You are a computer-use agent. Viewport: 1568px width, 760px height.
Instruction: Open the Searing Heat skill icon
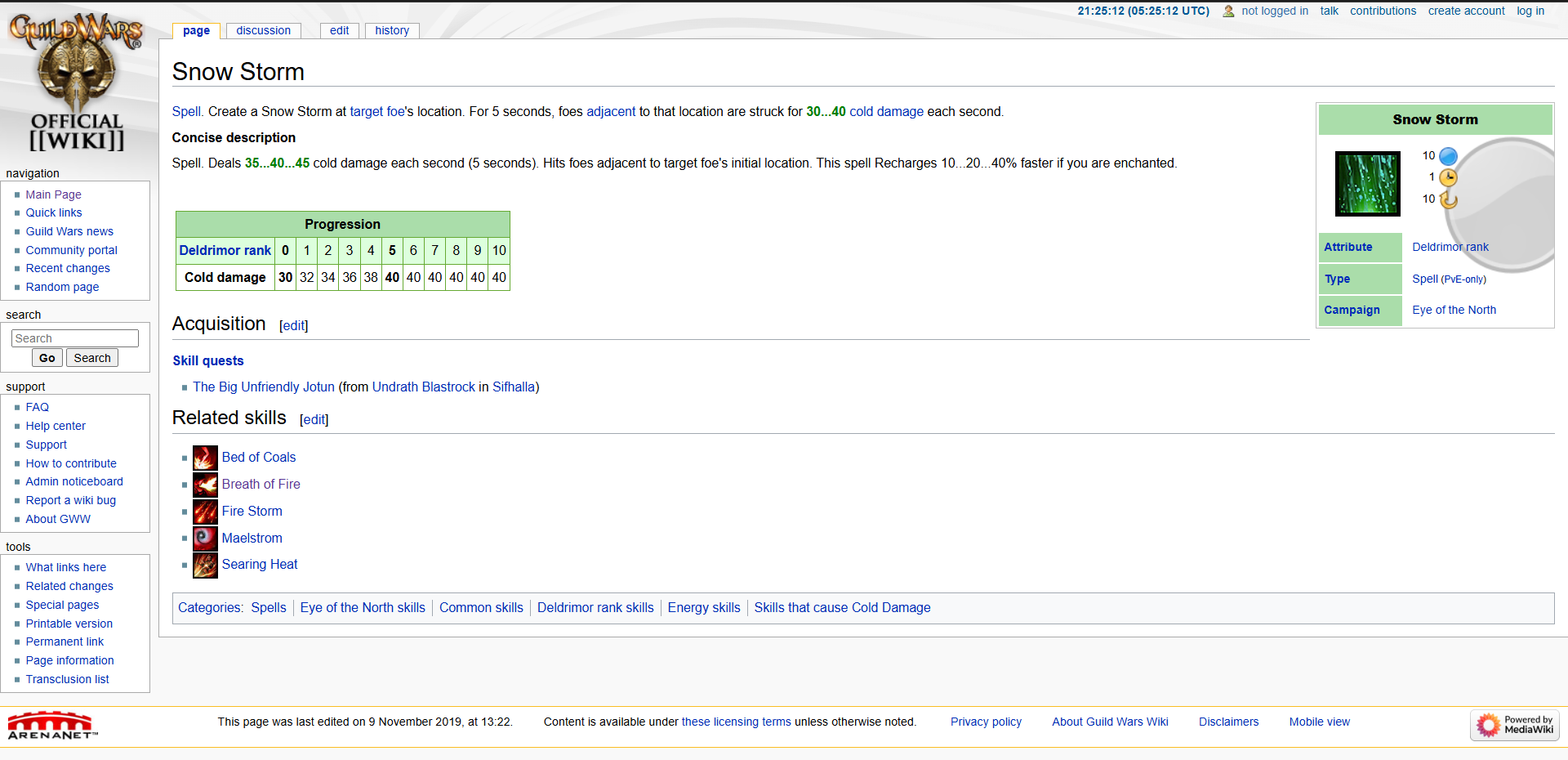(x=205, y=565)
